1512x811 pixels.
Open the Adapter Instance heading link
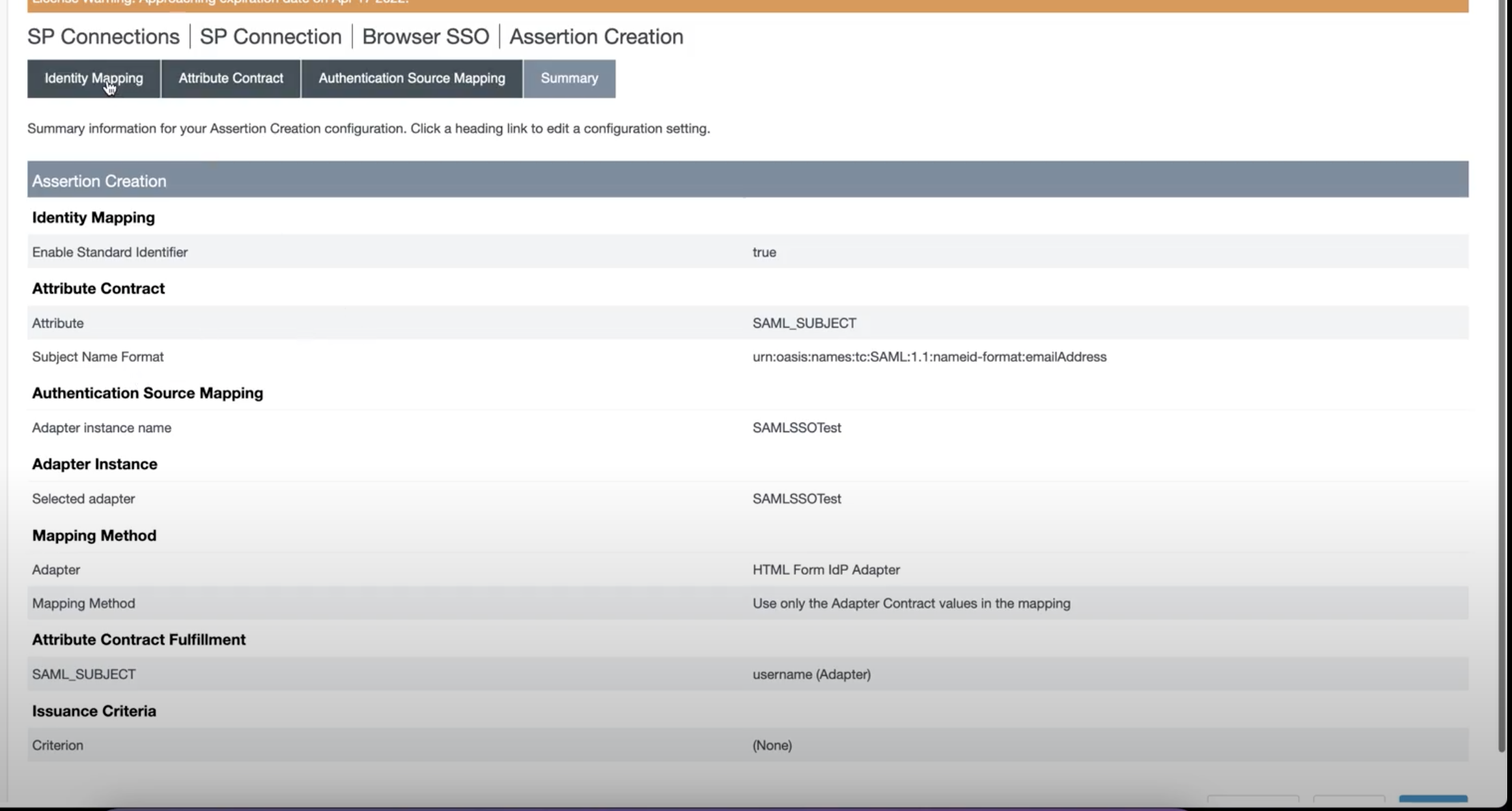(x=94, y=464)
